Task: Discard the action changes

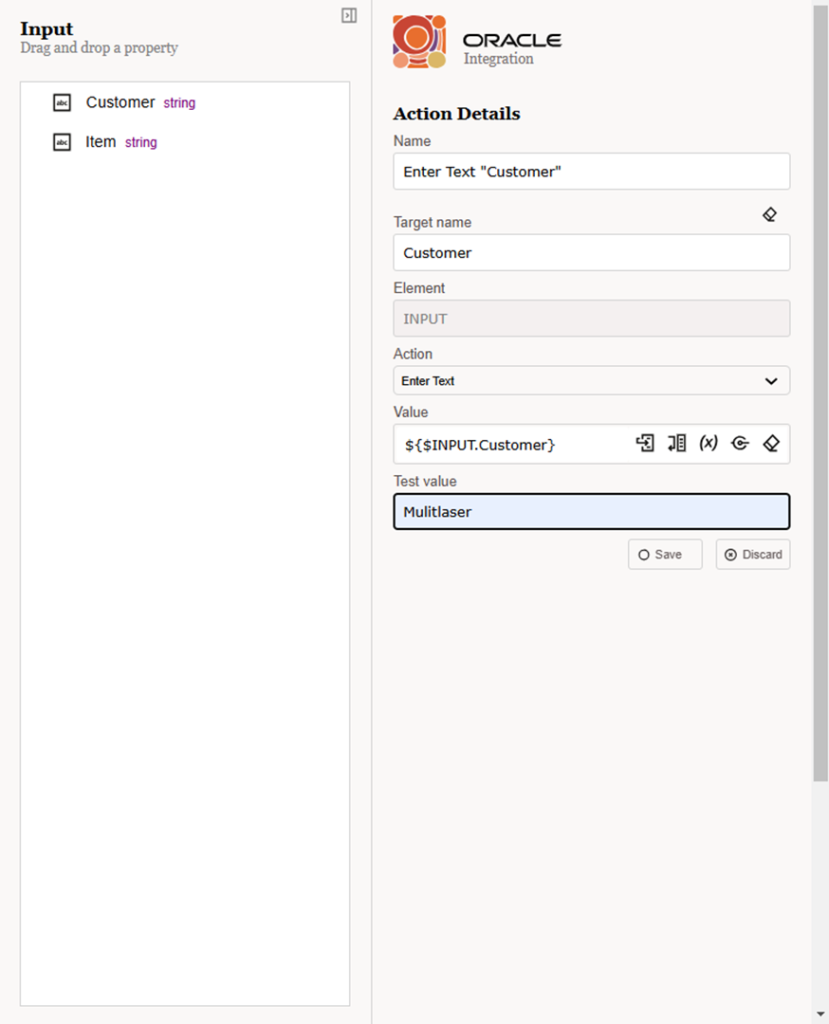Action: click(752, 554)
